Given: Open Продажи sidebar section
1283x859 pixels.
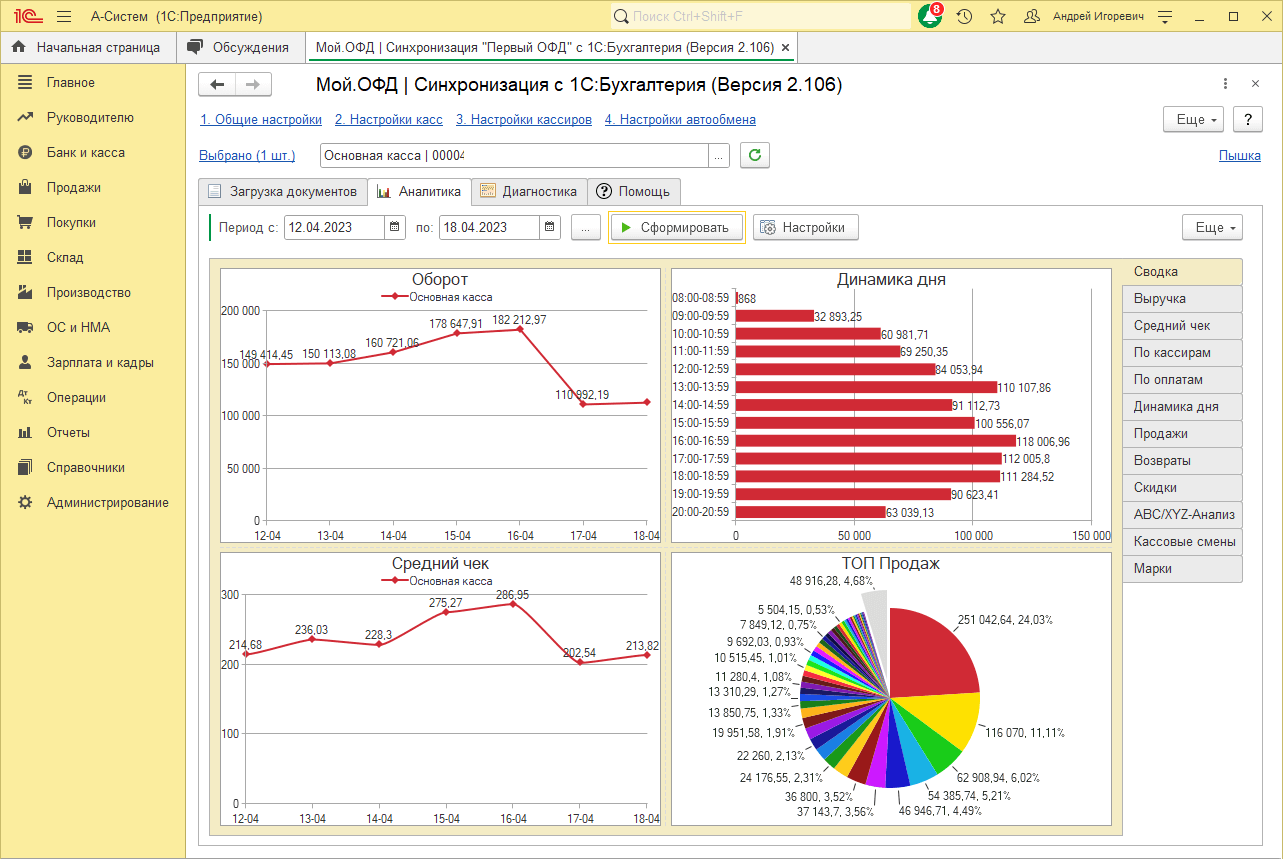Looking at the screenshot, I should [93, 187].
